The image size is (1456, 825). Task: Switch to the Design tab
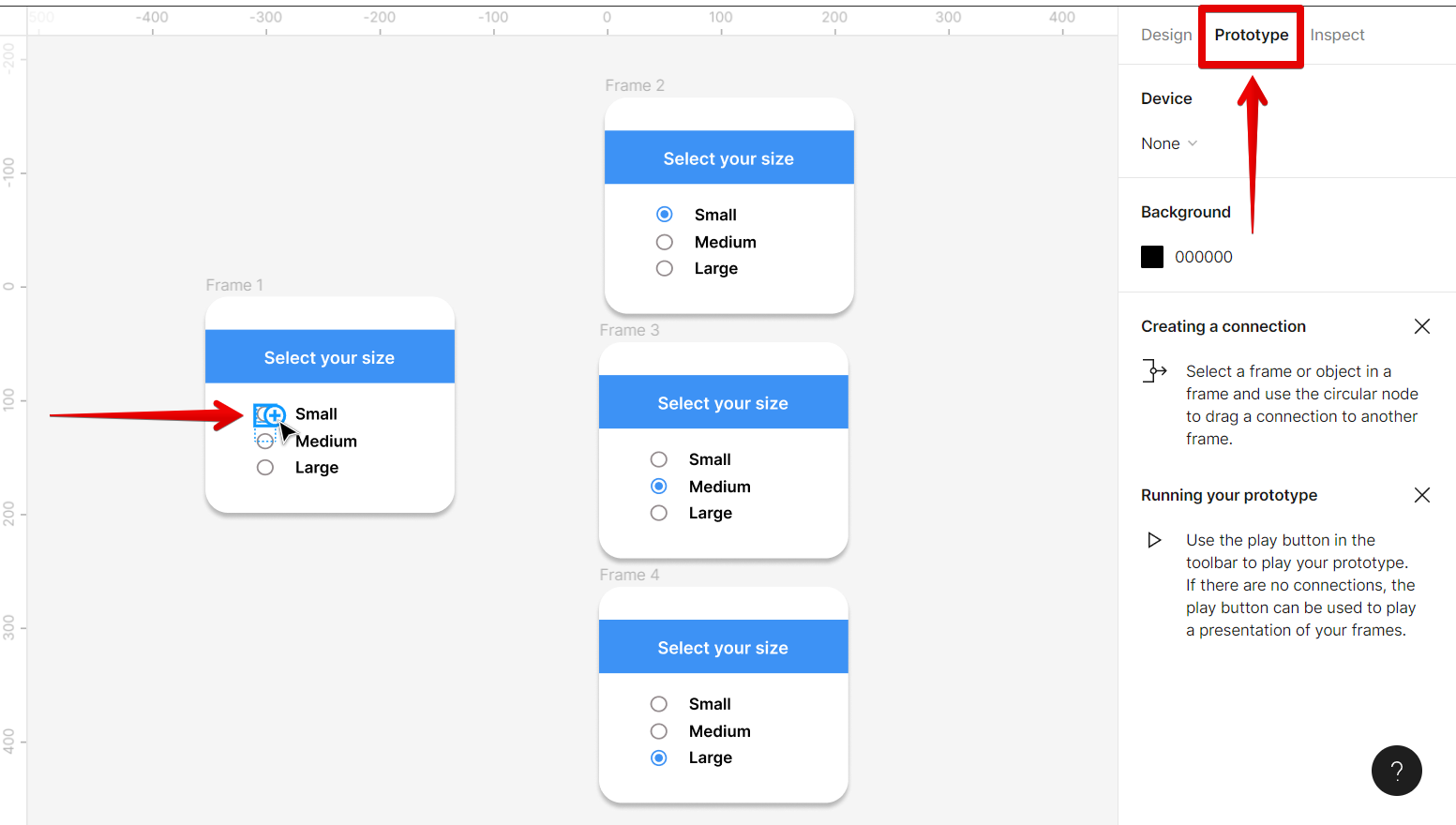pyautogui.click(x=1165, y=35)
